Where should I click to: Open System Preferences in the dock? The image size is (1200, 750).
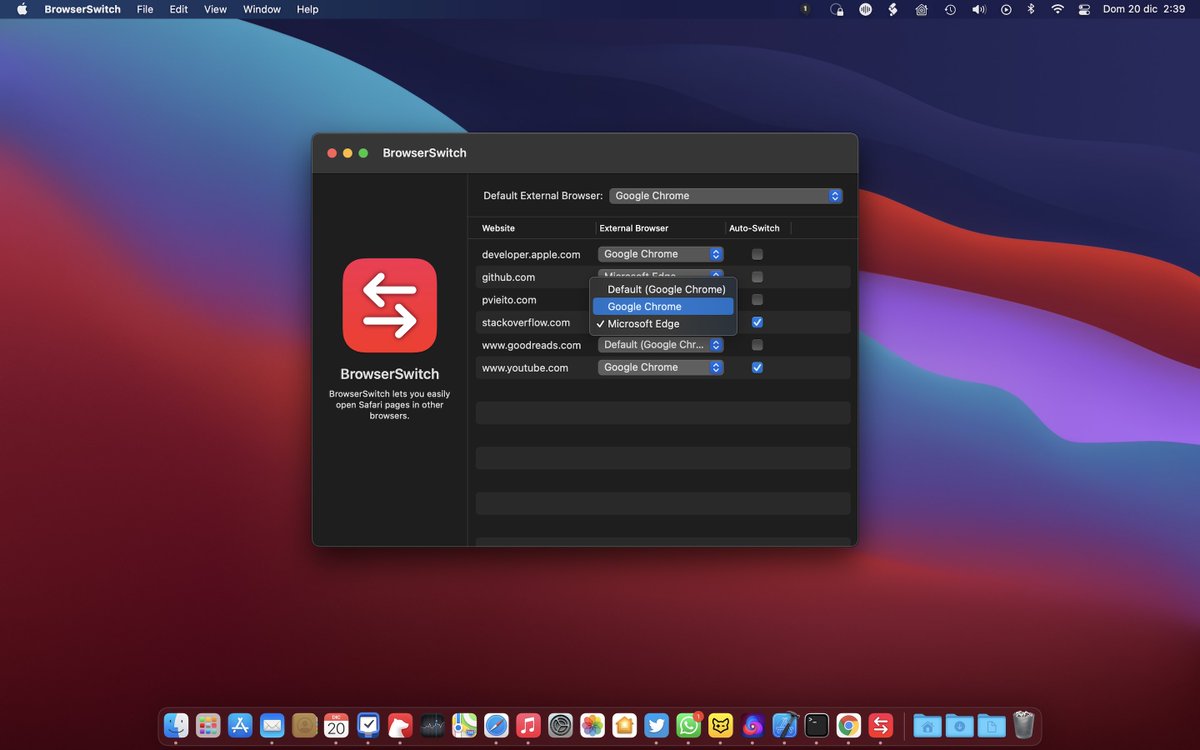560,725
